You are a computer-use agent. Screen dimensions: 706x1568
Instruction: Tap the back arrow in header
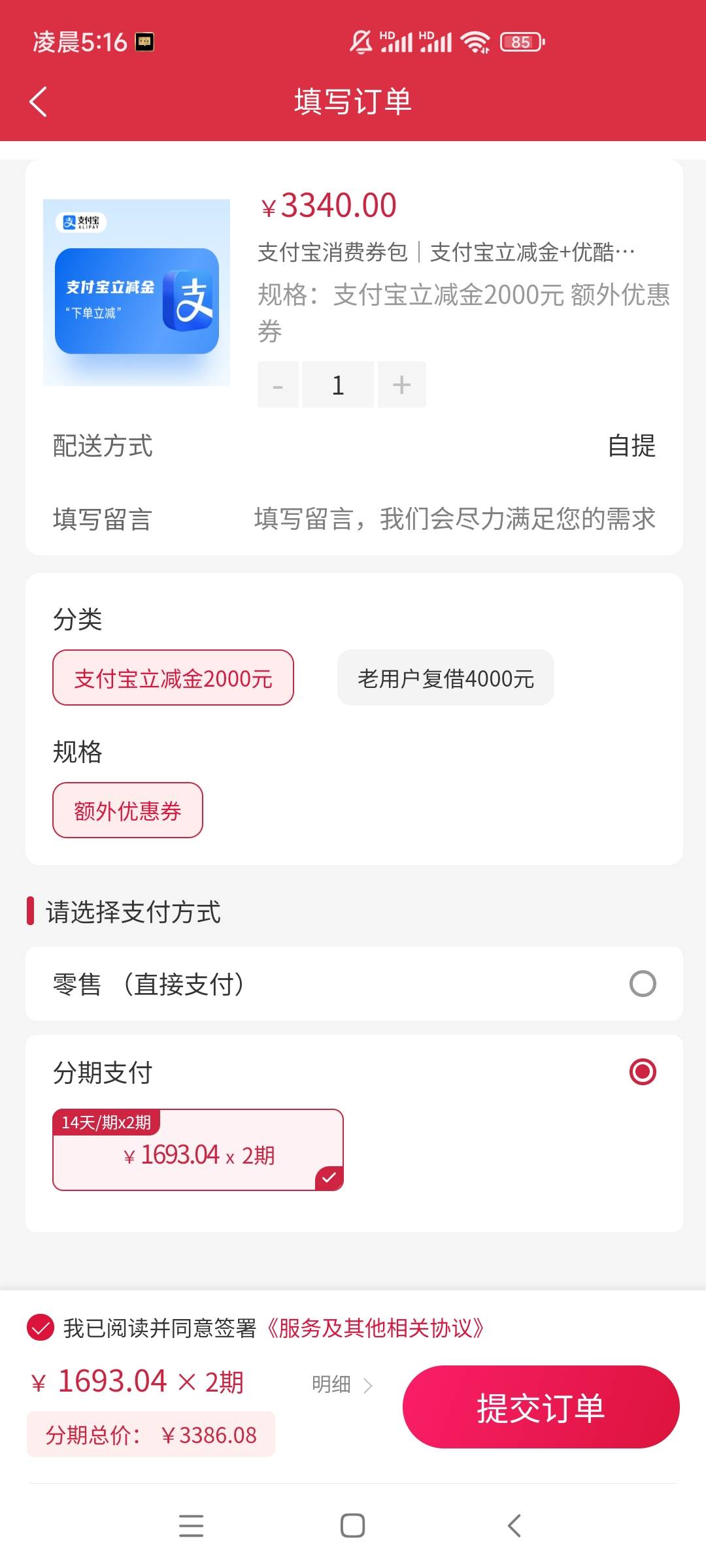pos(39,102)
